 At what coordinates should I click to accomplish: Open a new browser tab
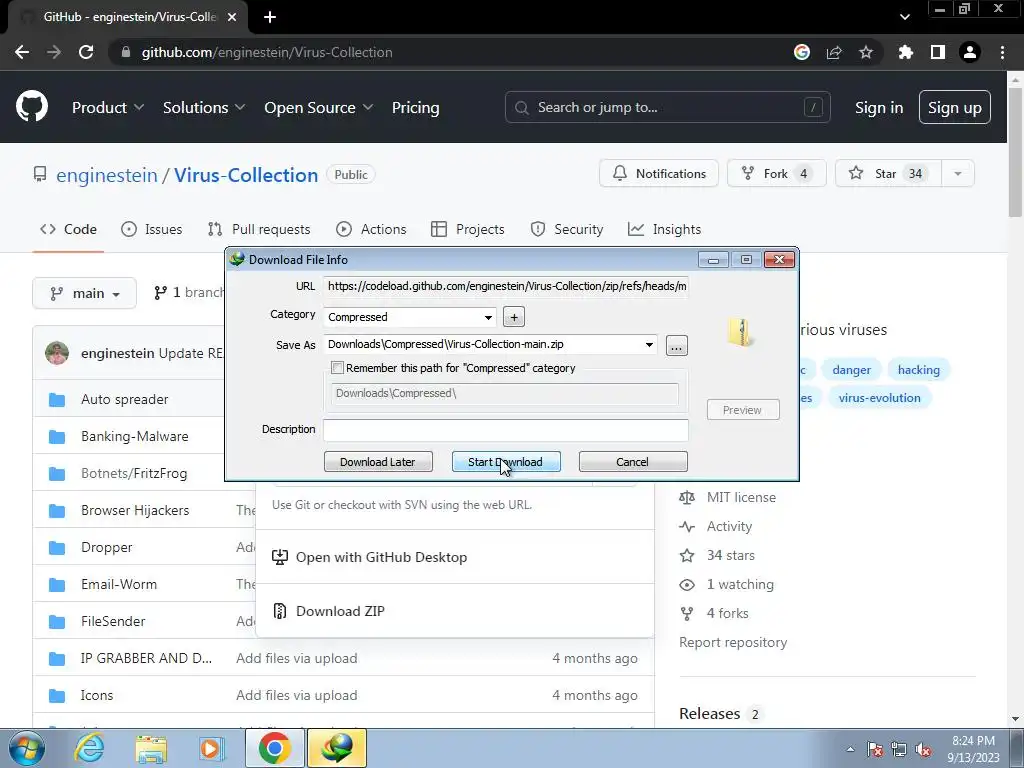270,17
